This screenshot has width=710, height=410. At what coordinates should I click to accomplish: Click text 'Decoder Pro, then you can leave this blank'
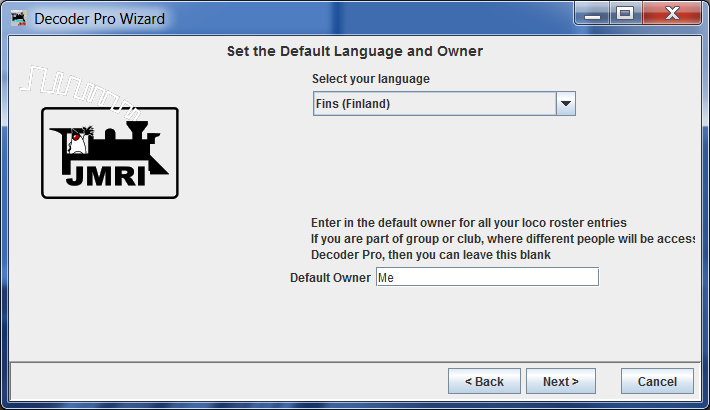click(x=431, y=255)
